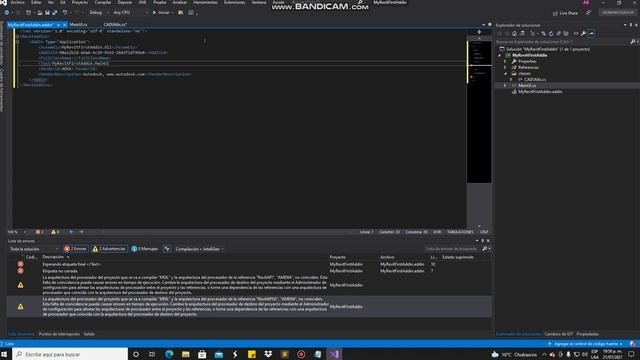Open the Extensiones menu
Viewport: 640px width, 360px height.
[234, 2]
